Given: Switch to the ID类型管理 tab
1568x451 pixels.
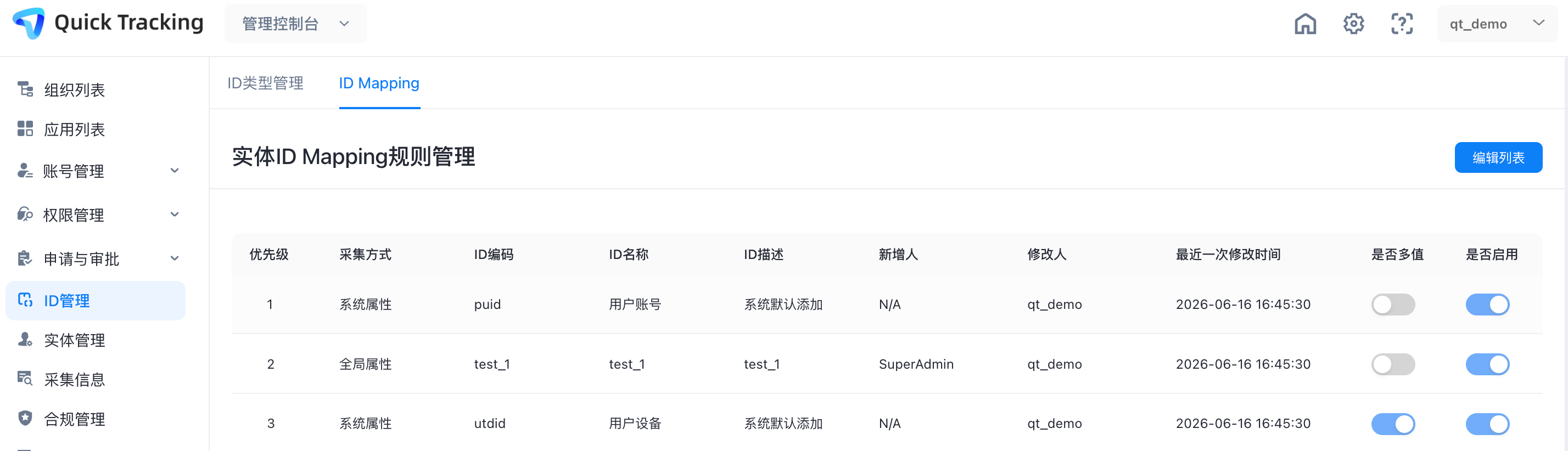Looking at the screenshot, I should point(265,83).
